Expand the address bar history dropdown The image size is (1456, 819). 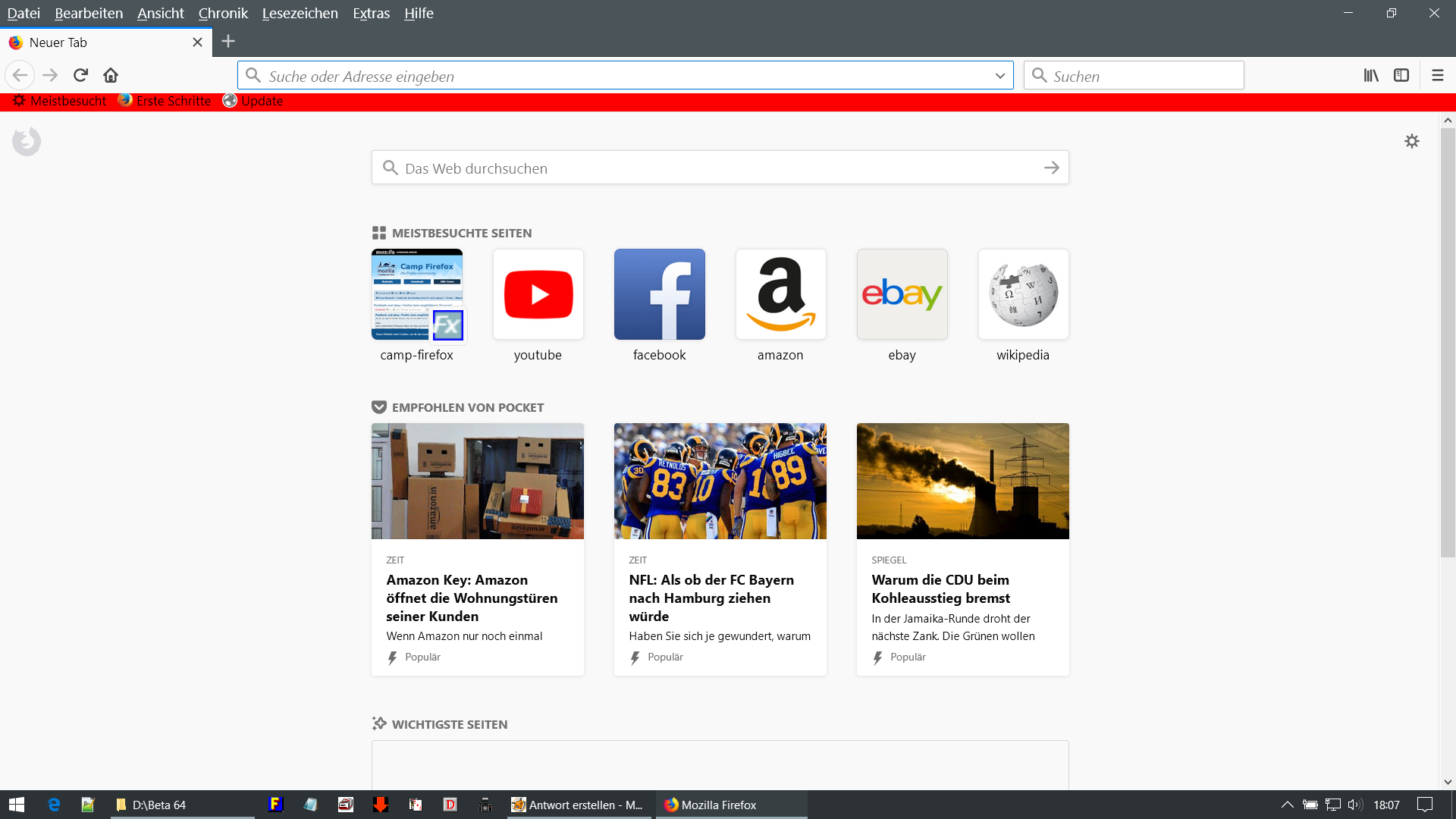999,76
